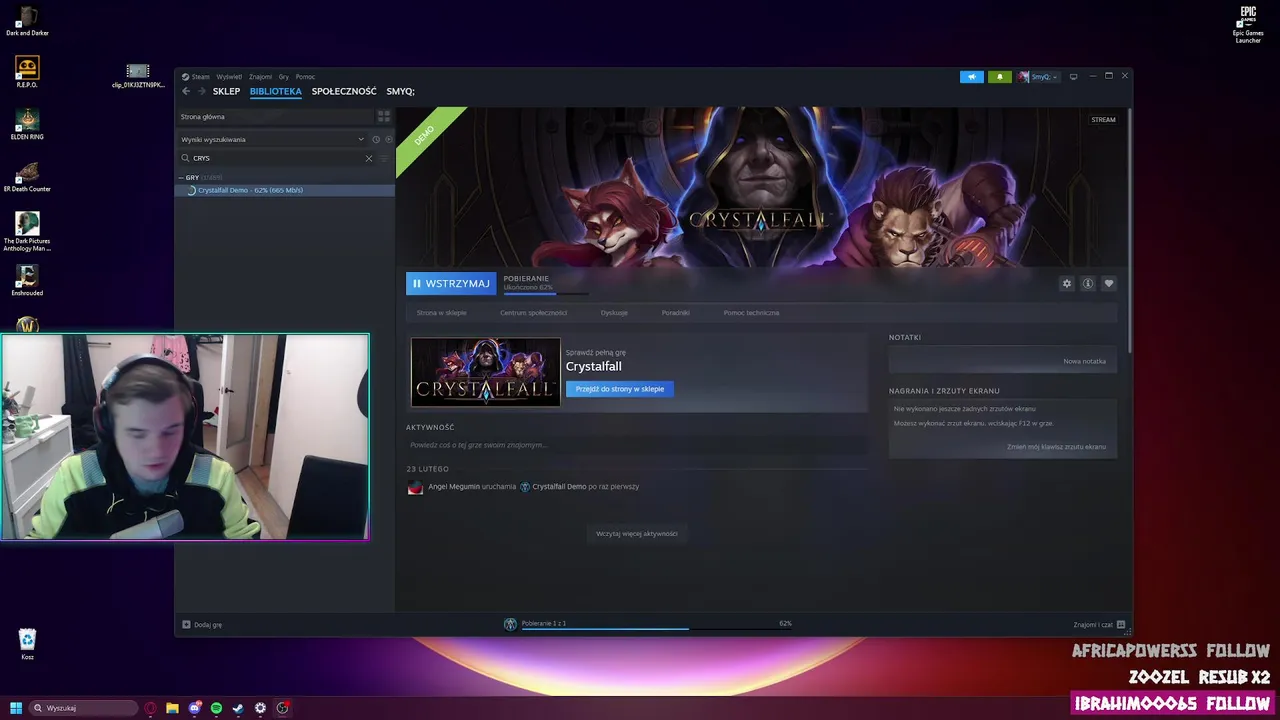The image size is (1280, 720).
Task: Open OBS Studio from taskbar
Action: [282, 708]
